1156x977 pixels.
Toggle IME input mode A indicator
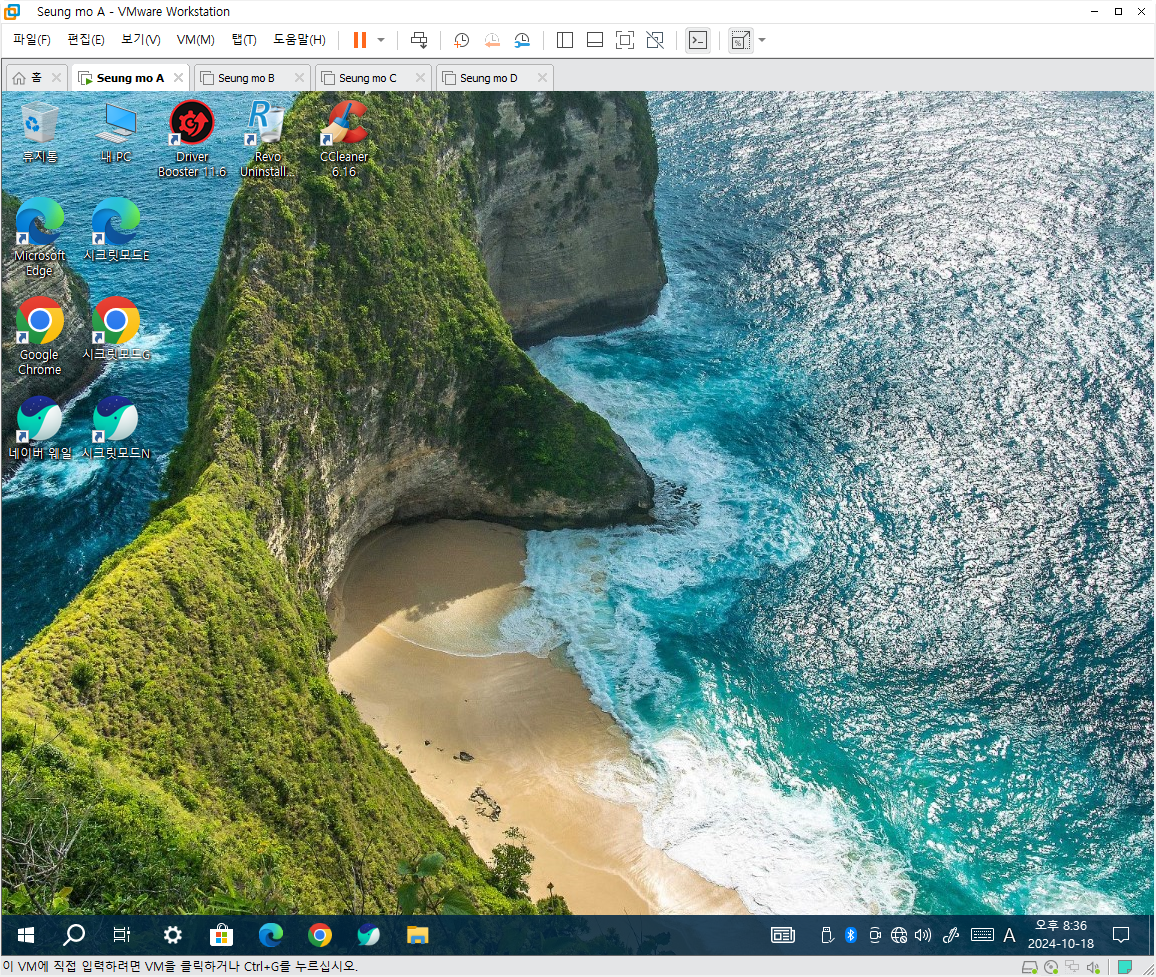pyautogui.click(x=1009, y=935)
